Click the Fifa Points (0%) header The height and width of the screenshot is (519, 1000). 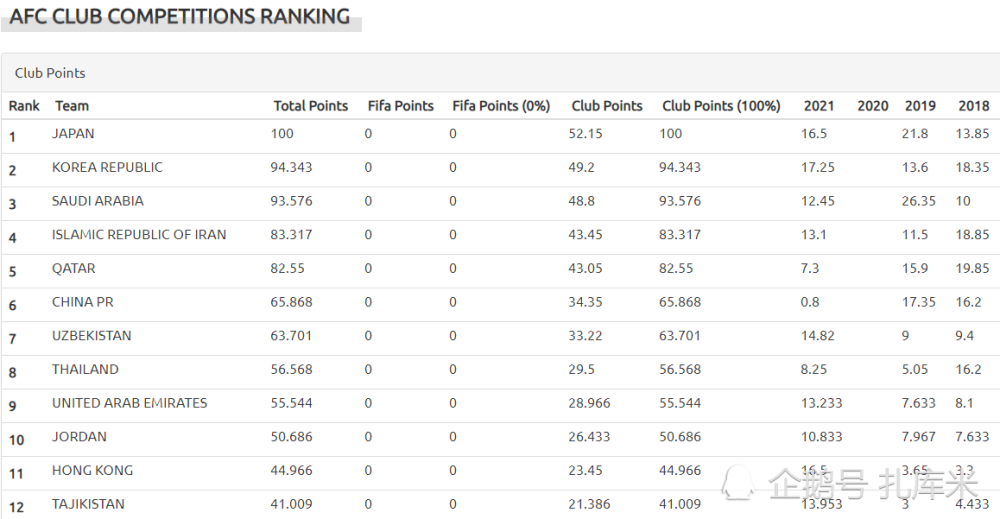[501, 106]
